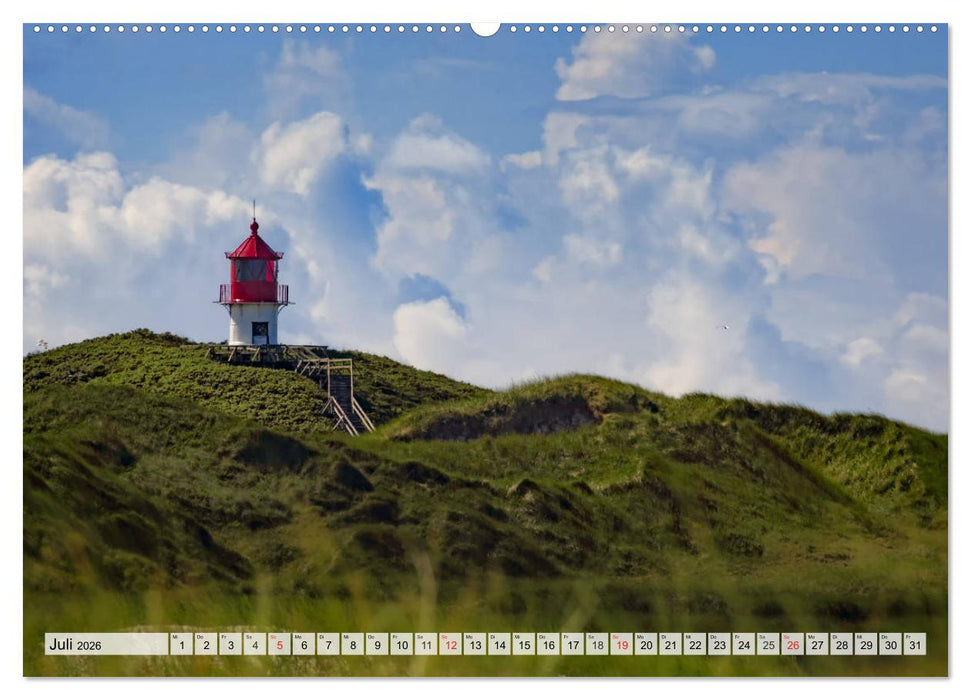Click the Juli 2026 month label

[76, 645]
